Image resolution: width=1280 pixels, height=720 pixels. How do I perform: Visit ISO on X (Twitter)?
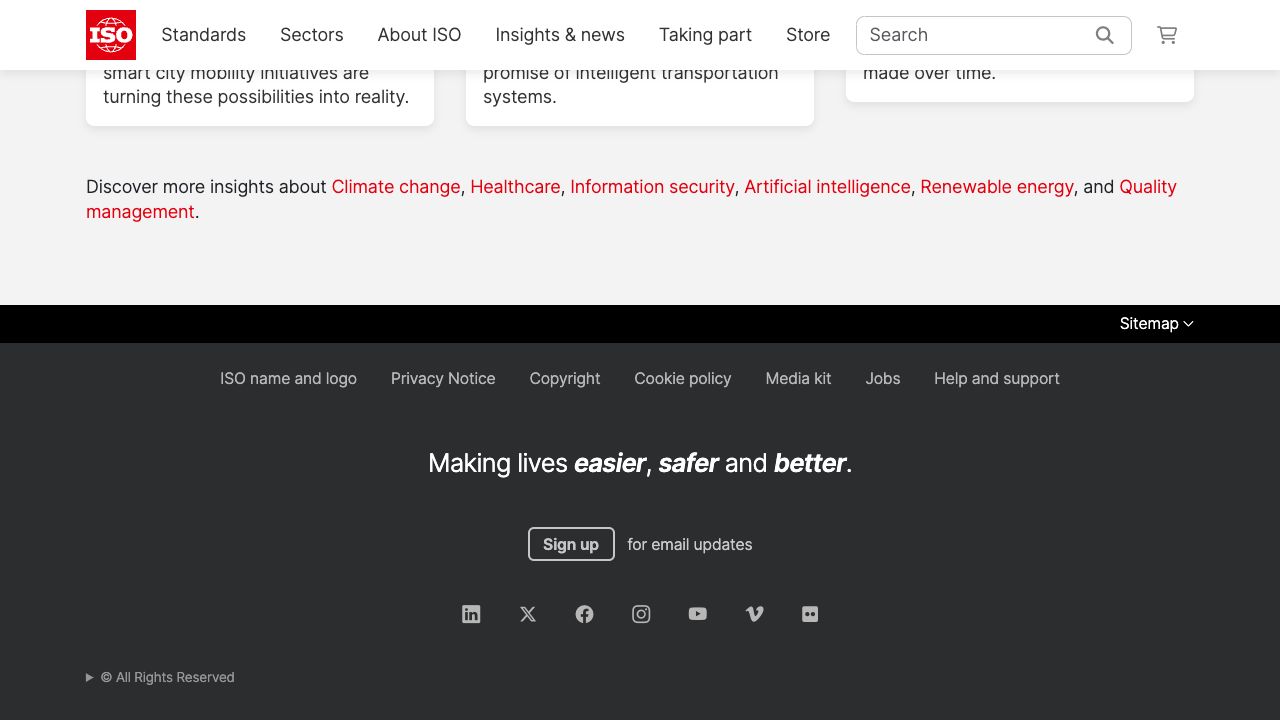click(528, 614)
